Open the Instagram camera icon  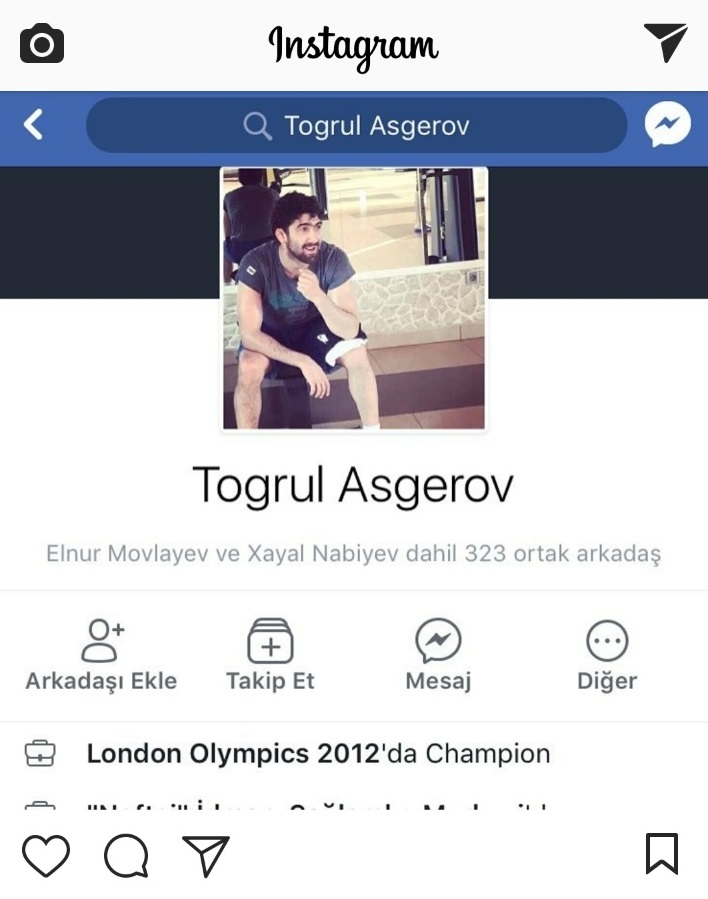point(42,44)
